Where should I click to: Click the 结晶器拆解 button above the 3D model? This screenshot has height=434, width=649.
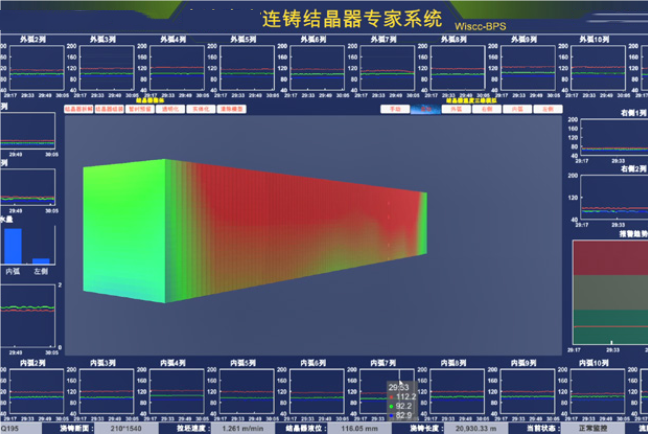(x=79, y=108)
